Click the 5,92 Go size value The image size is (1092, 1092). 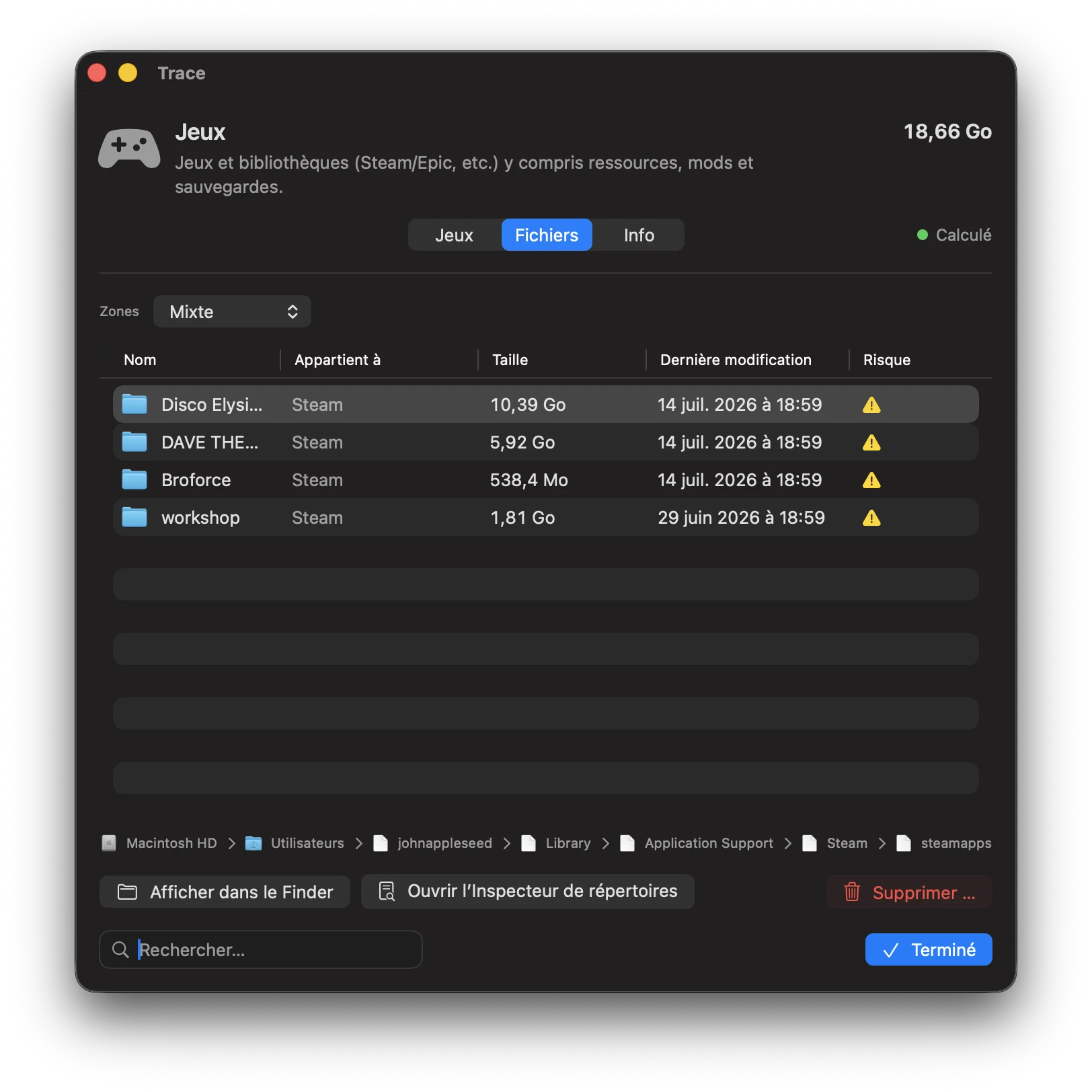[522, 442]
